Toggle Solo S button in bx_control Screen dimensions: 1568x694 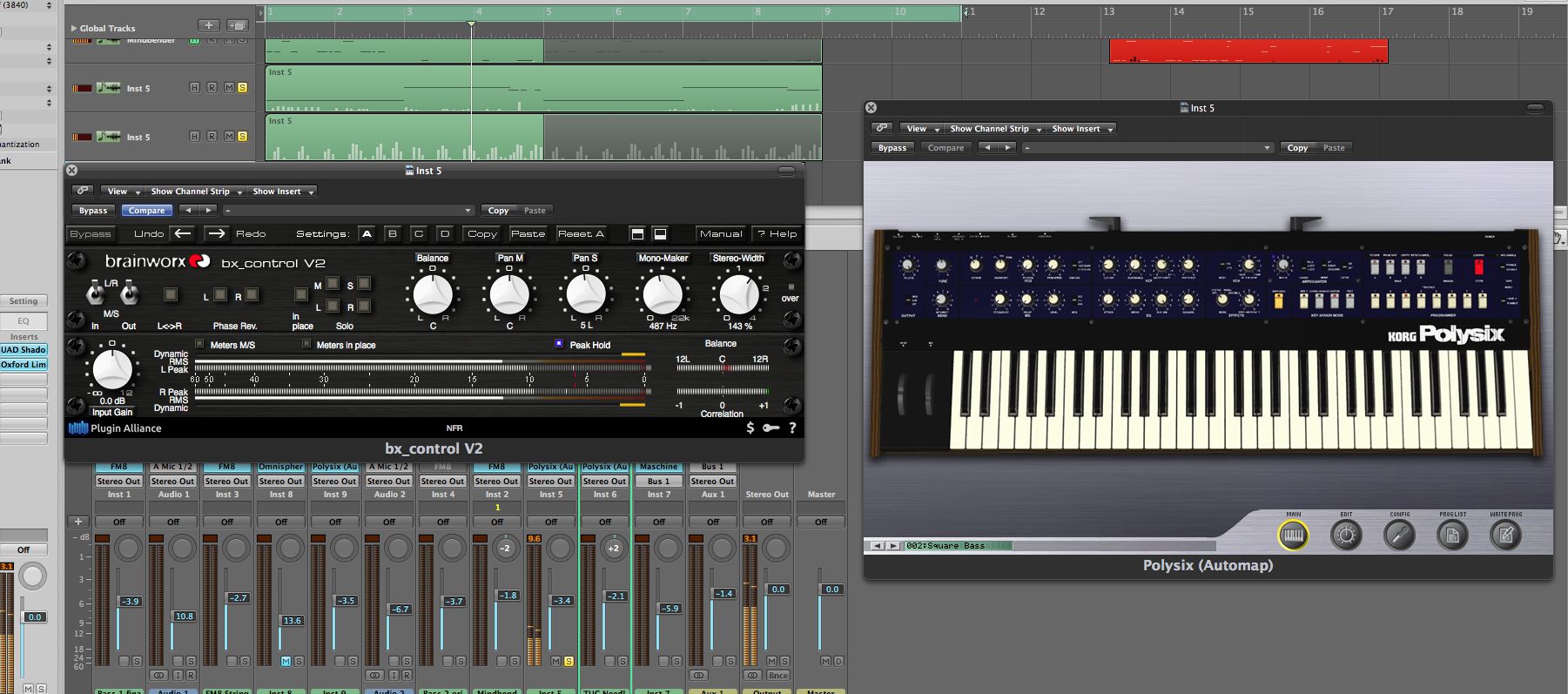[x=364, y=284]
